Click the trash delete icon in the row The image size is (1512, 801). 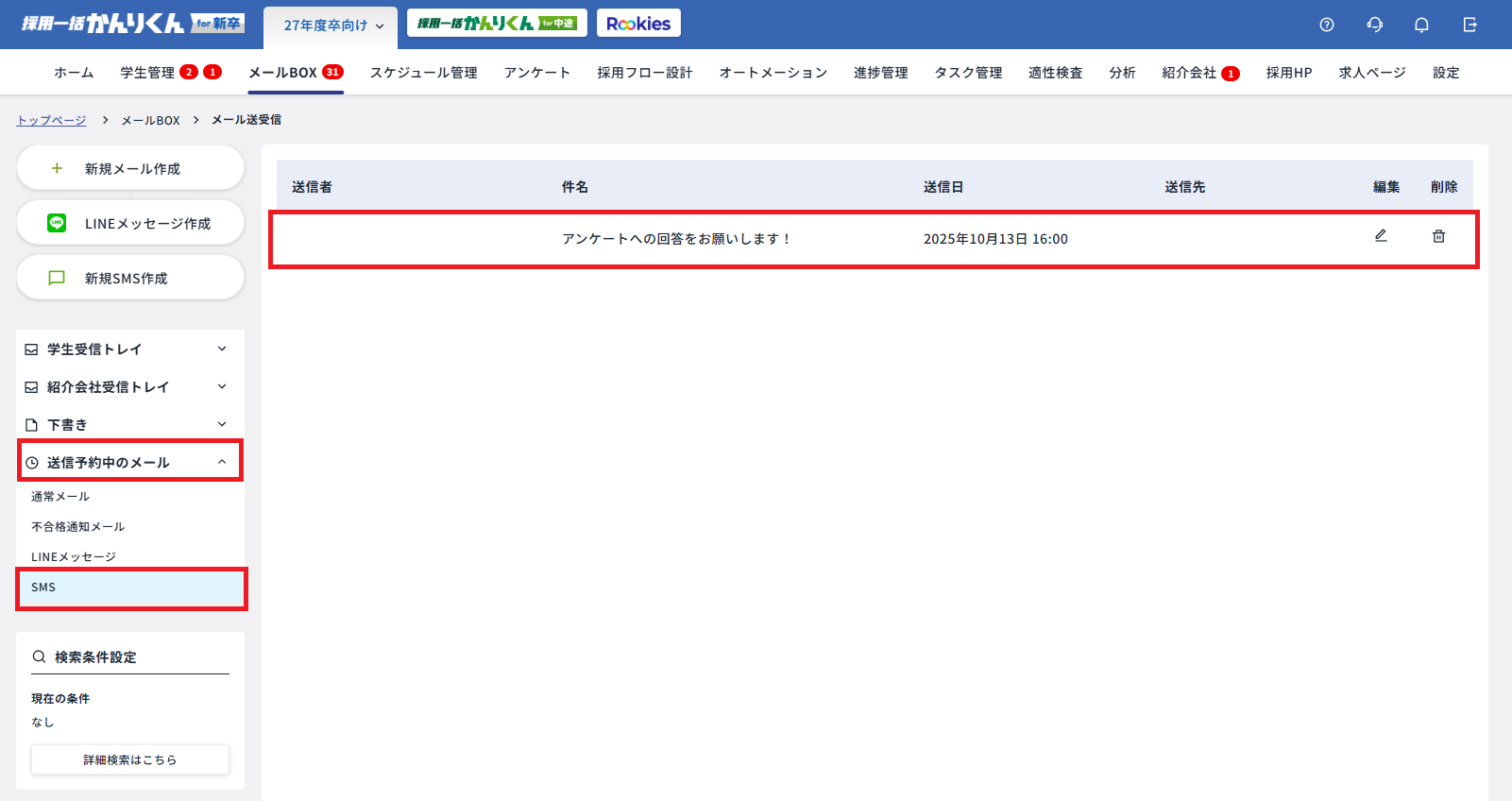[1438, 236]
